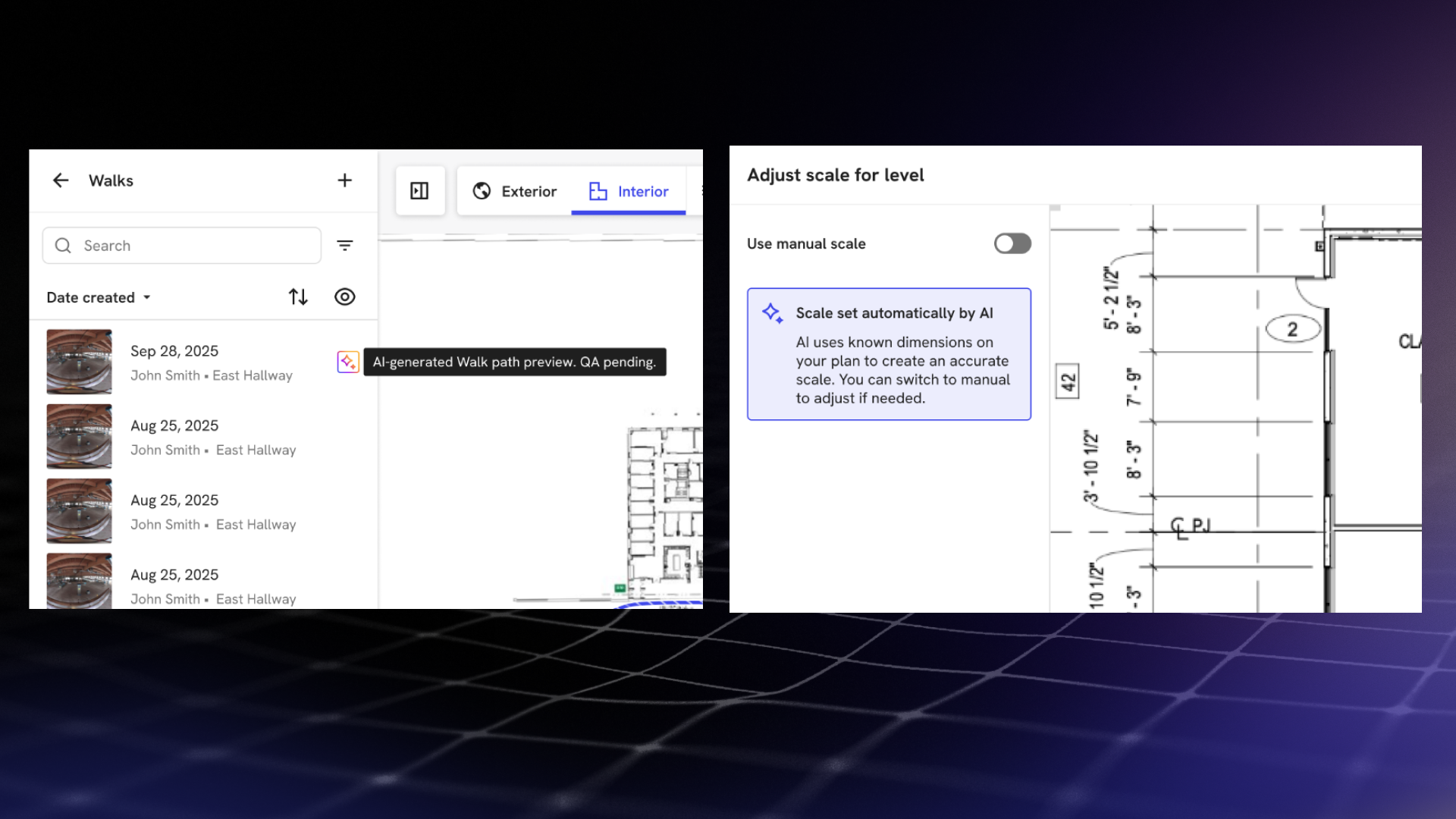Expand the Date created sort dropdown
This screenshot has height=819, width=1456.
91,297
